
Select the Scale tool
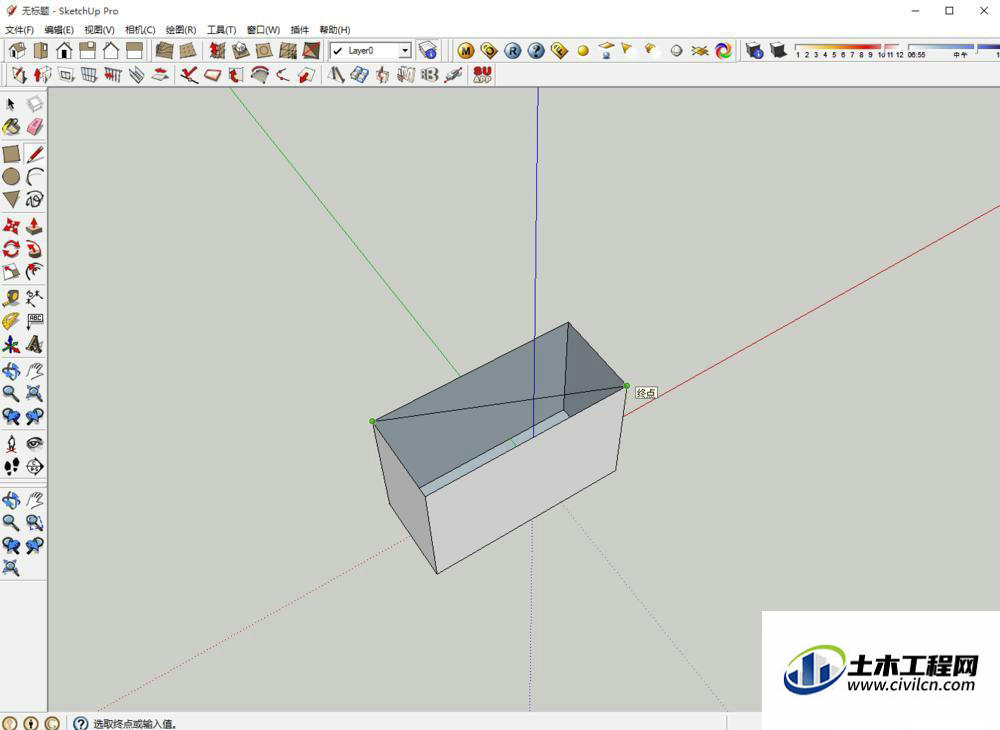pos(11,272)
